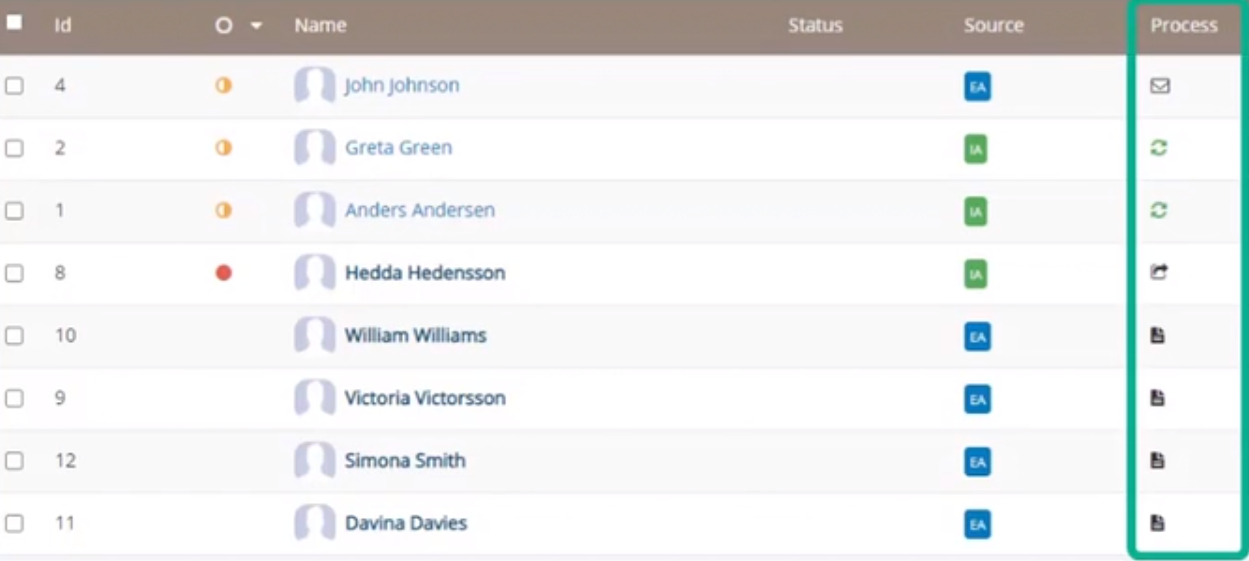Click the Process column header
This screenshot has width=1249, height=561.
(1183, 26)
